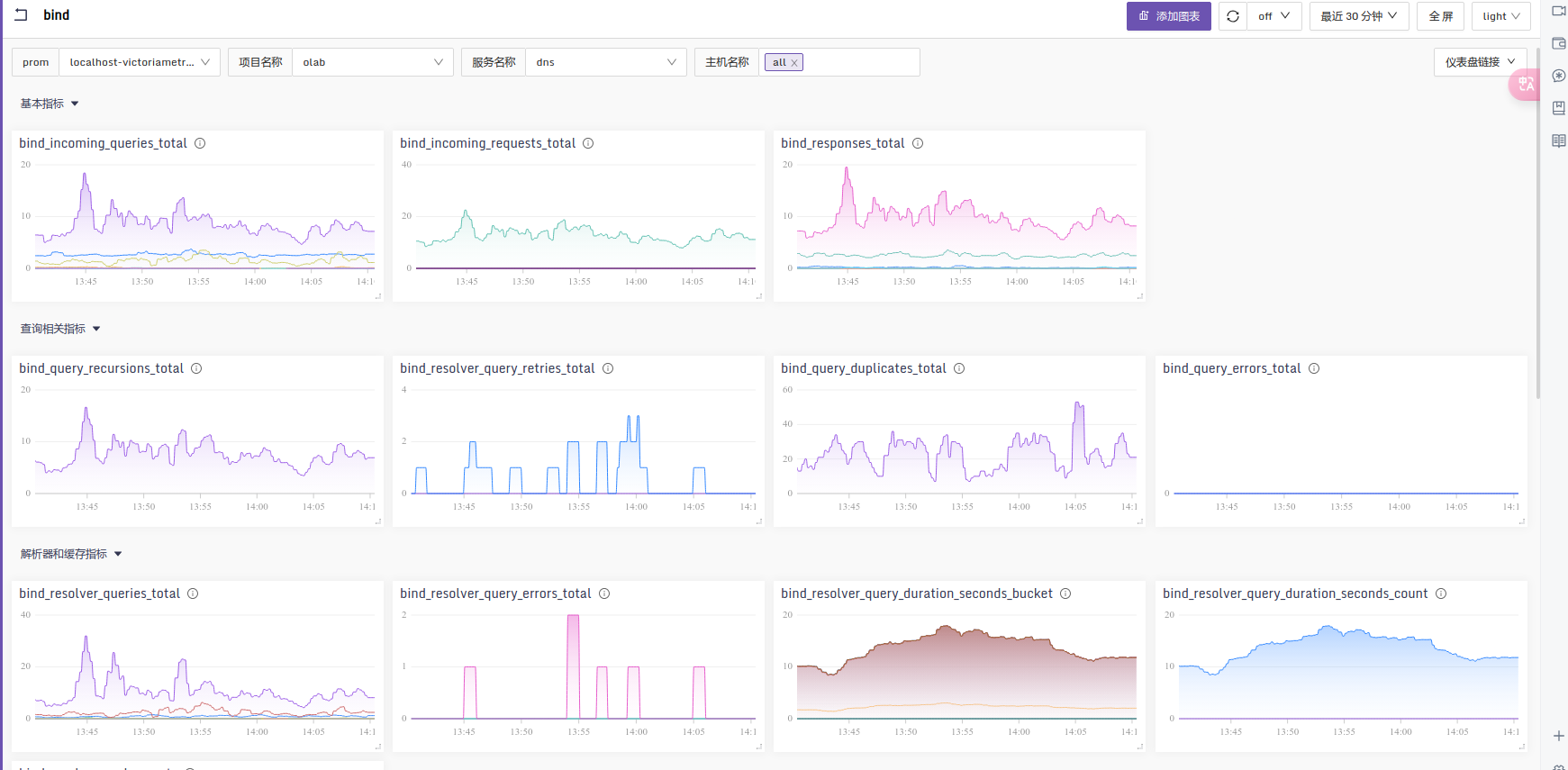Click resize handle of bind_responses_total panel
The image size is (1568, 770).
1140,296
